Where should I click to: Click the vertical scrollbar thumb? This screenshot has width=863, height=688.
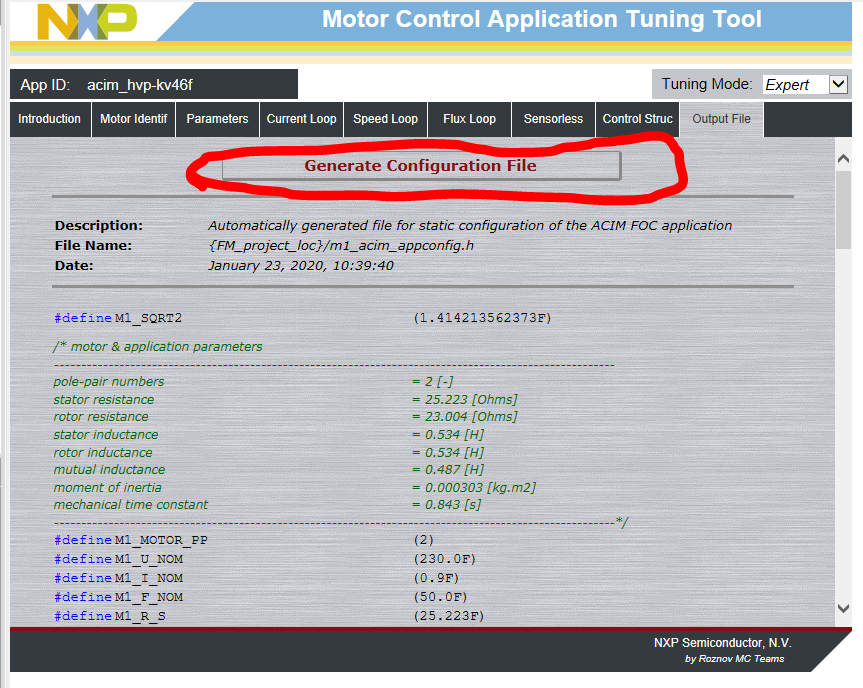[843, 210]
